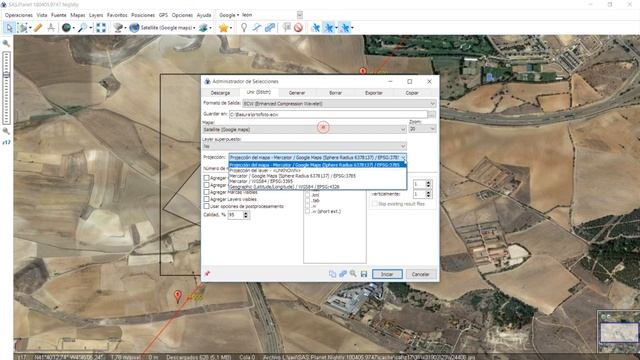Viewport: 640px width, 360px height.
Task: Add a new placemark pin tool
Action: pyautogui.click(x=244, y=27)
